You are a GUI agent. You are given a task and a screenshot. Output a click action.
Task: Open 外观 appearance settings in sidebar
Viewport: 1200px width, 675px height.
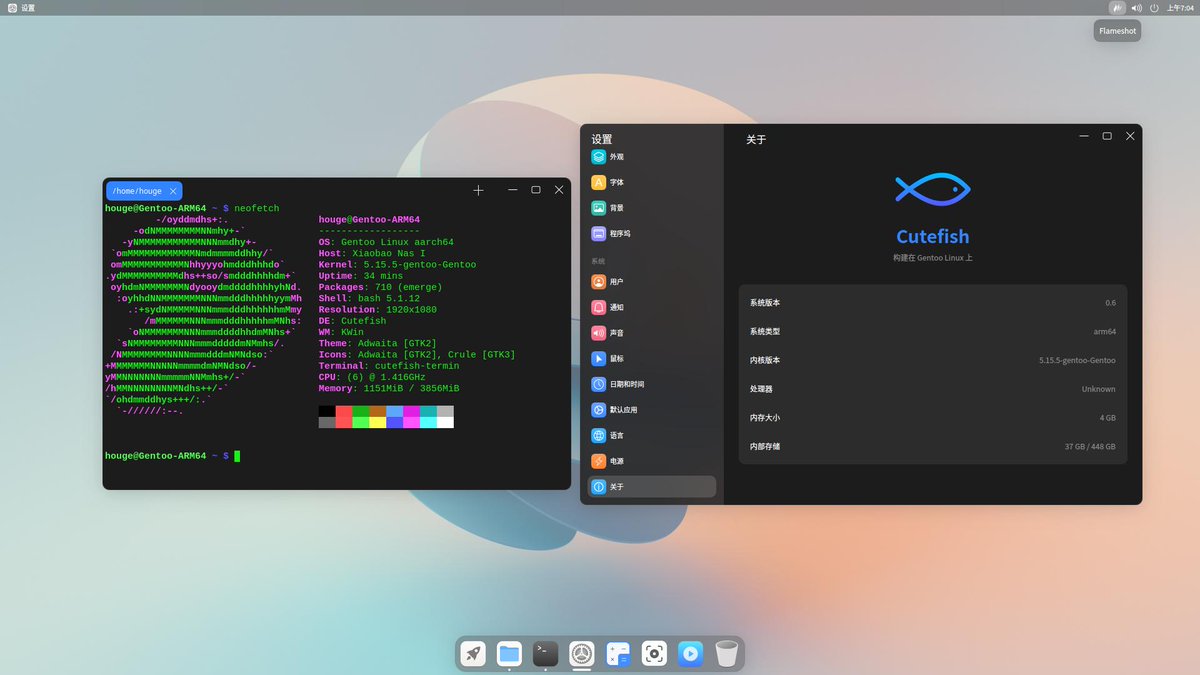652,157
